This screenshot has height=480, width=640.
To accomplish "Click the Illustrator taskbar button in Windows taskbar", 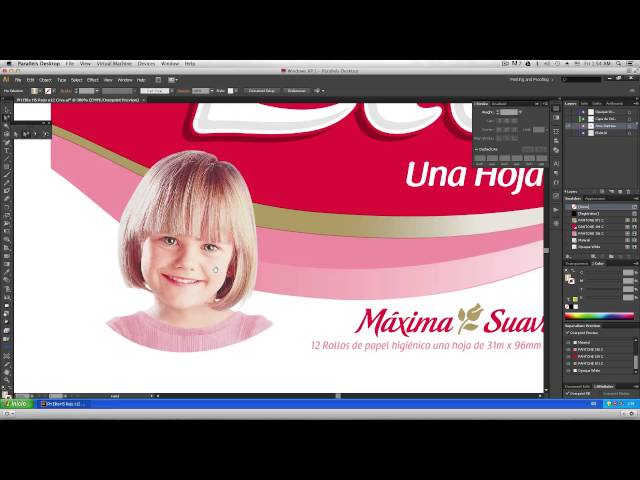I will tap(63, 404).
